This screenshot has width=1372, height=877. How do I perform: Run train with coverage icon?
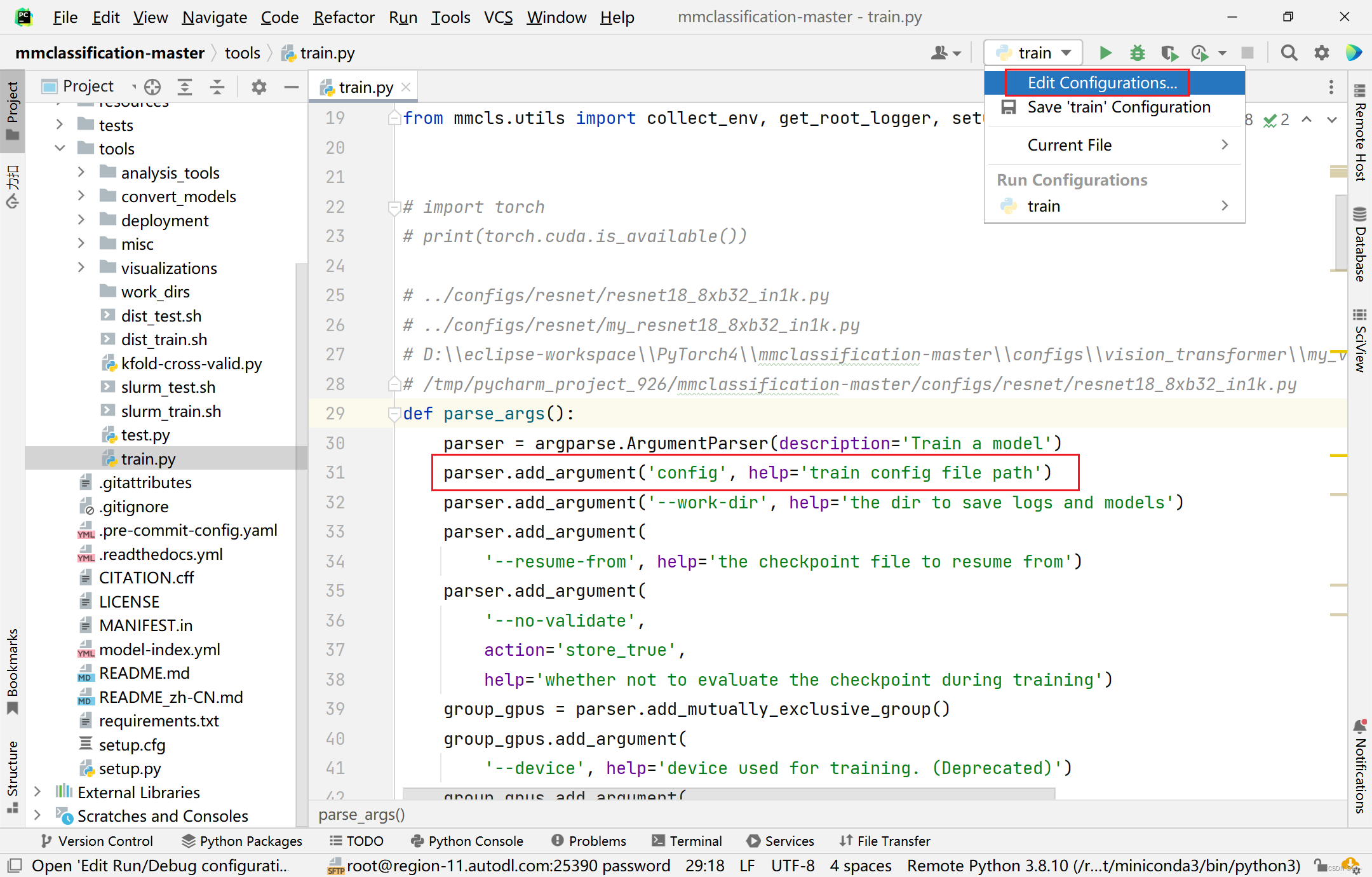click(1169, 53)
